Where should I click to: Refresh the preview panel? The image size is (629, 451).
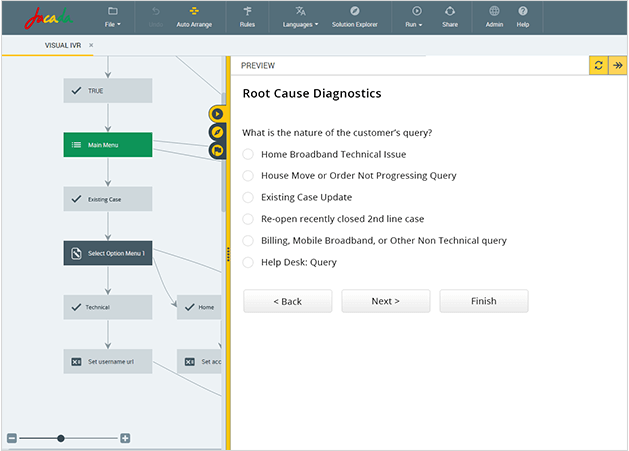pos(598,65)
